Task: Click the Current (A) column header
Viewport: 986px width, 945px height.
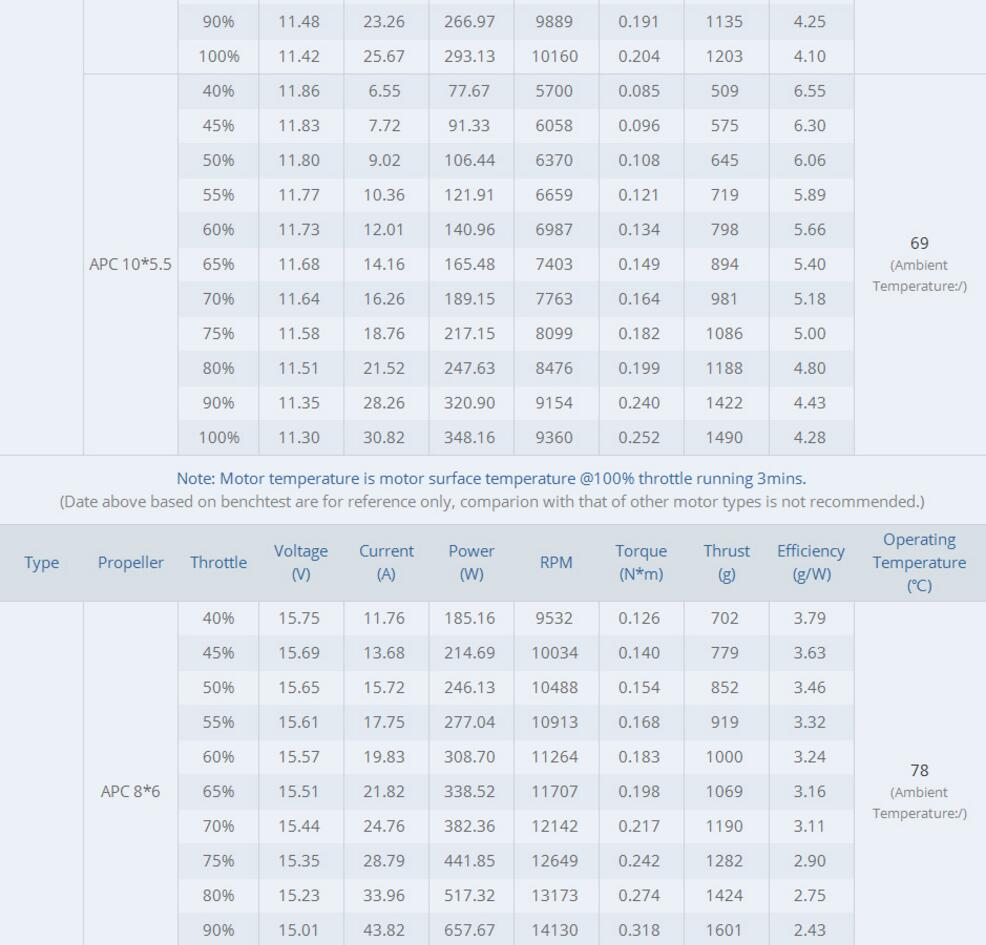Action: pos(385,563)
